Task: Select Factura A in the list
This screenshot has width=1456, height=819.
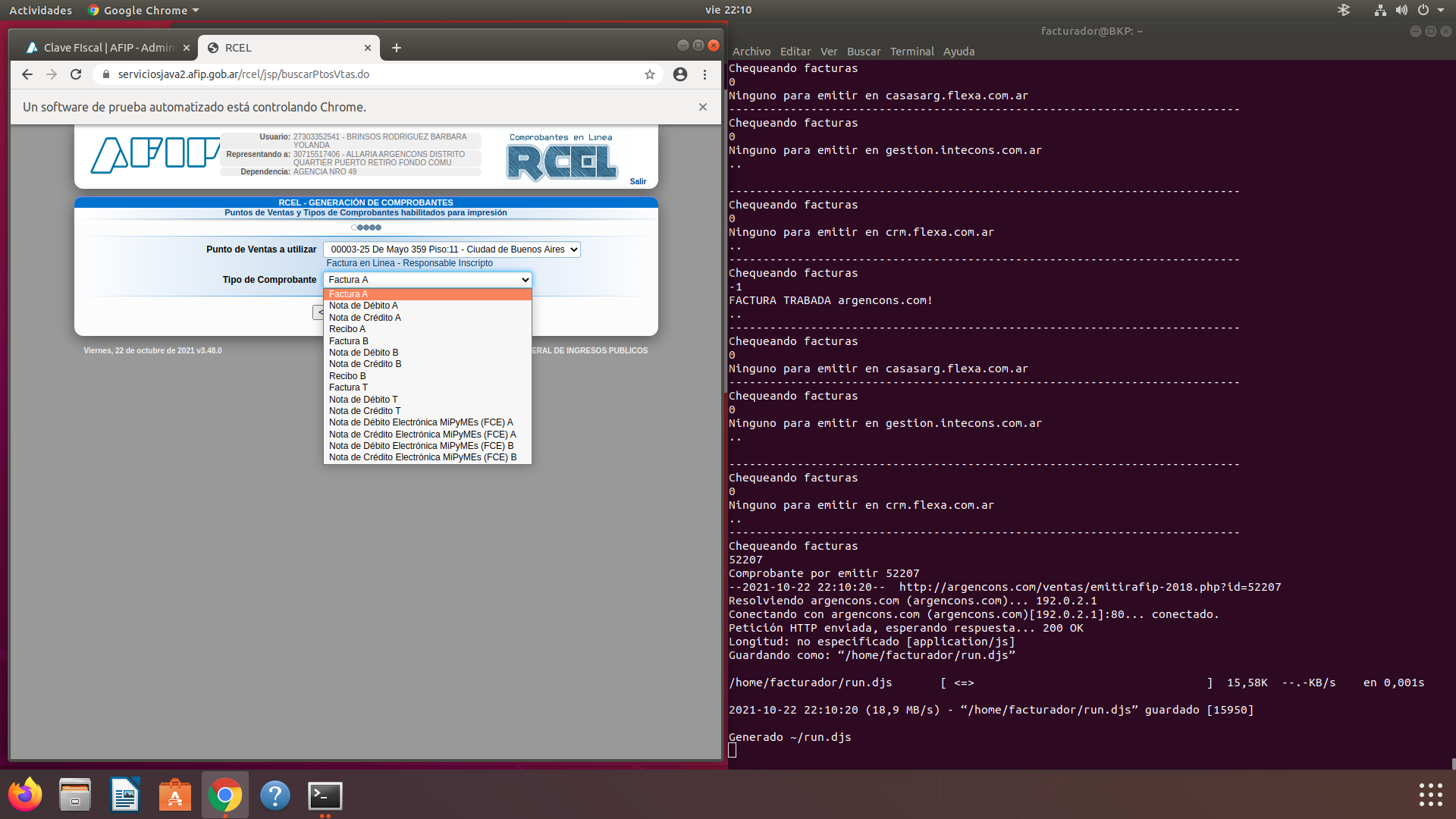Action: (x=428, y=294)
